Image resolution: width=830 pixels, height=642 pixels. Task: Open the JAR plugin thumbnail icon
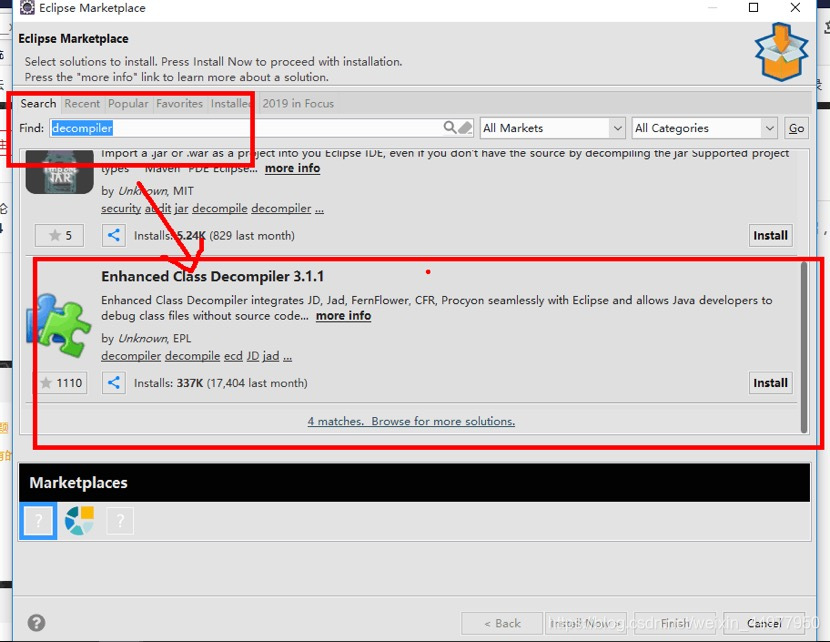59,172
